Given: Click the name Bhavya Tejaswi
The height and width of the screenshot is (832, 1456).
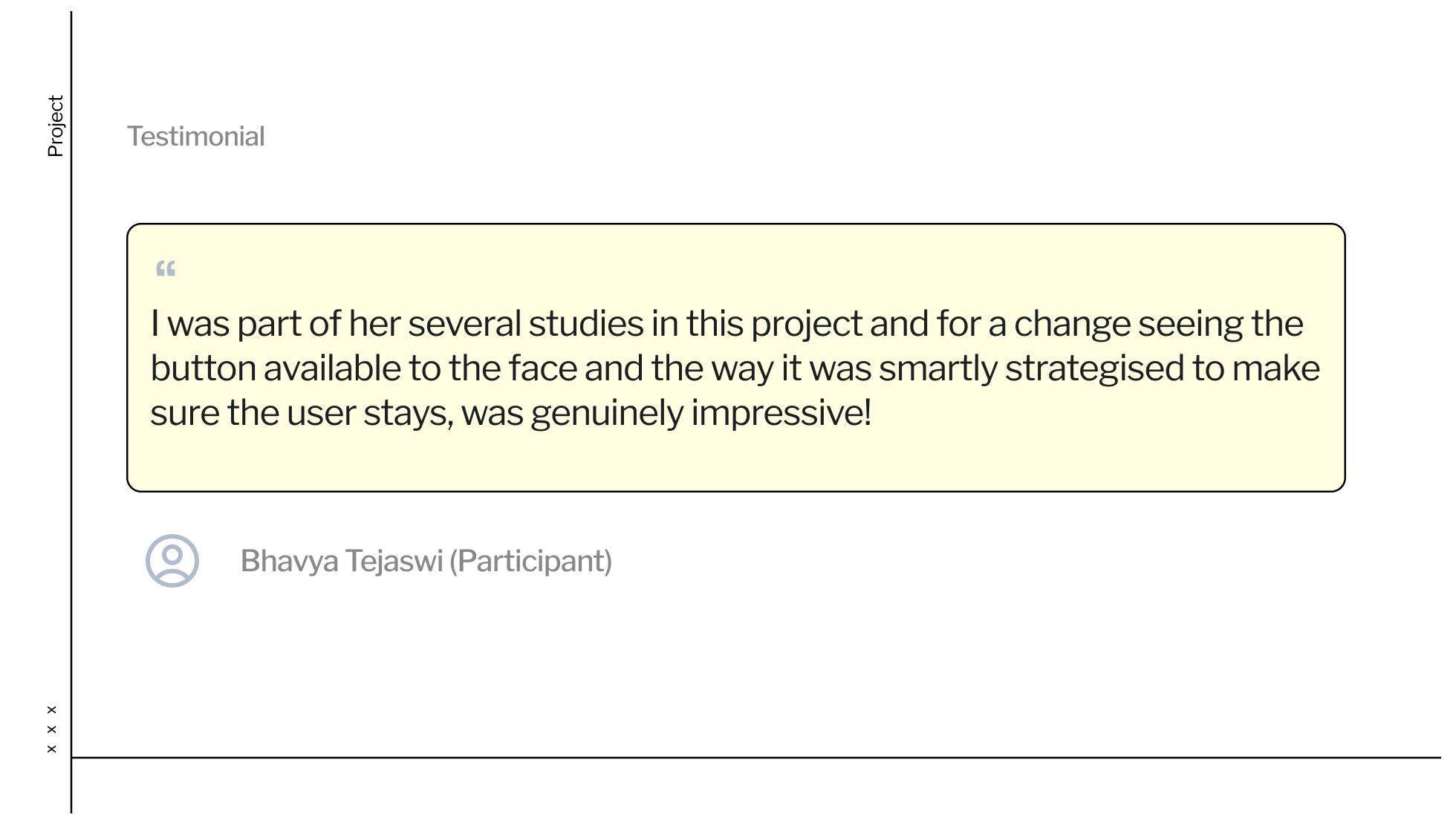Looking at the screenshot, I should pos(342,561).
